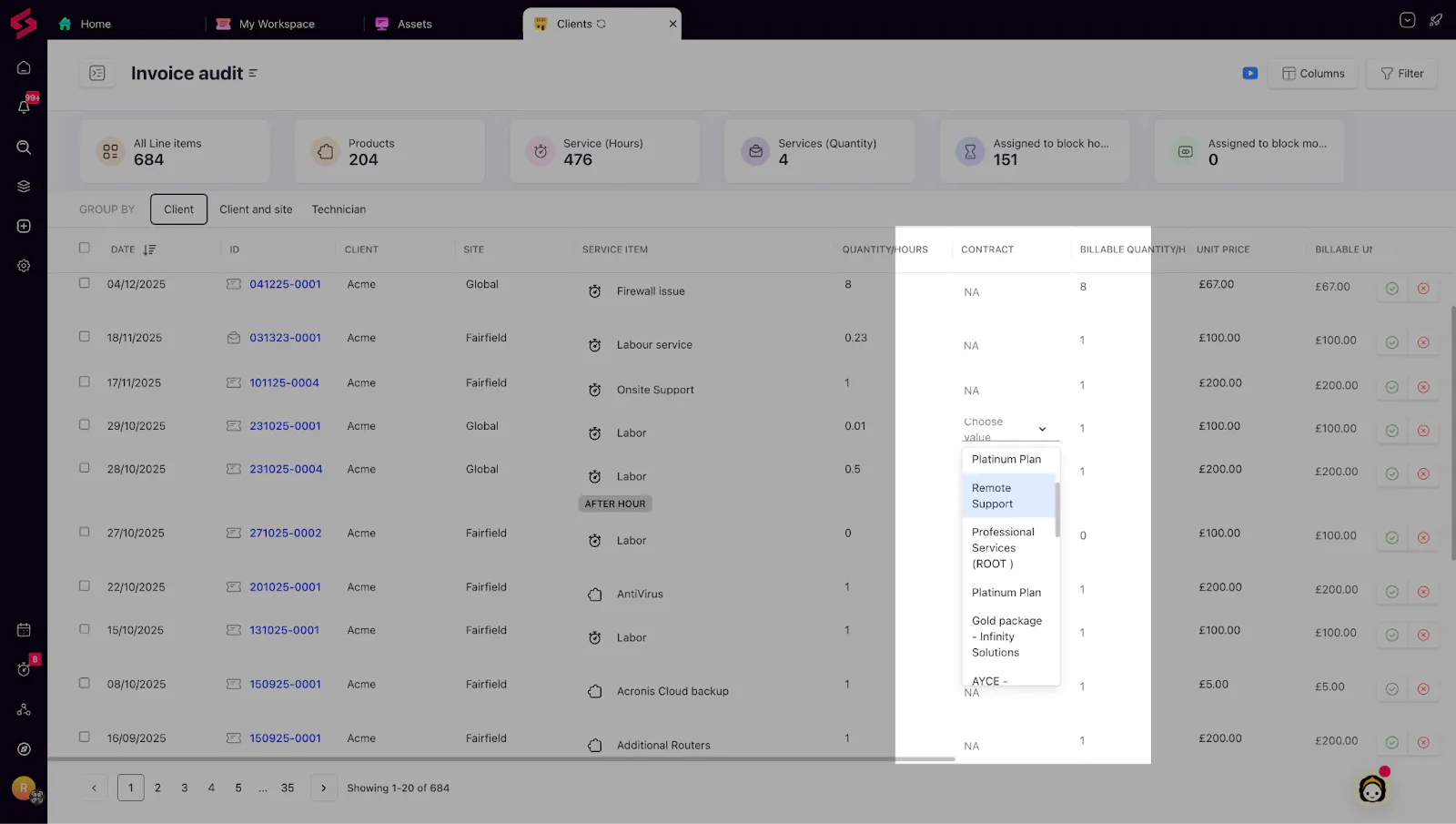This screenshot has width=1456, height=824.
Task: Approve the Labour service line item
Action: pyautogui.click(x=1391, y=342)
